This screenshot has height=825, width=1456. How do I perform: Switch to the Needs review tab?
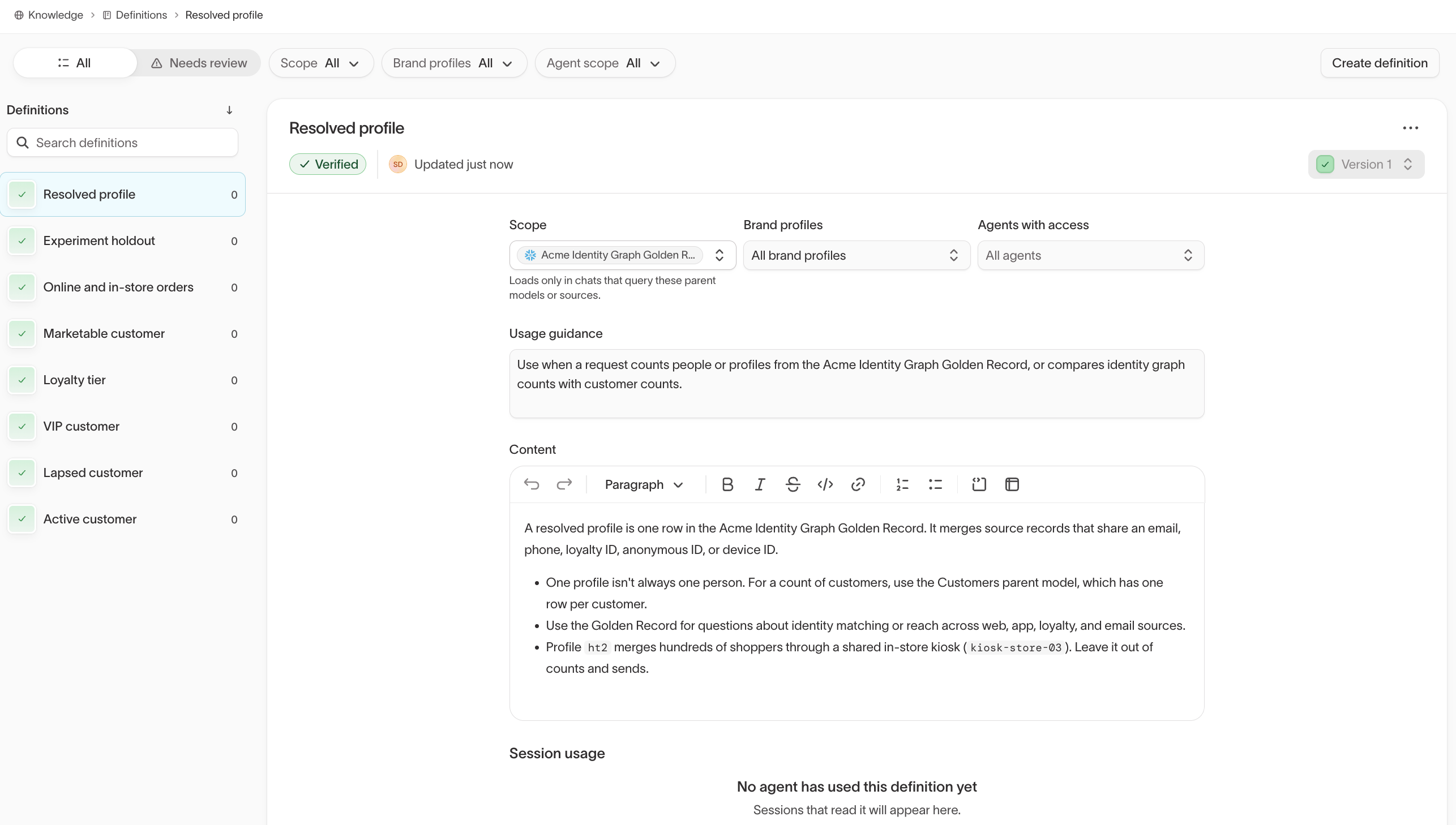(x=199, y=63)
